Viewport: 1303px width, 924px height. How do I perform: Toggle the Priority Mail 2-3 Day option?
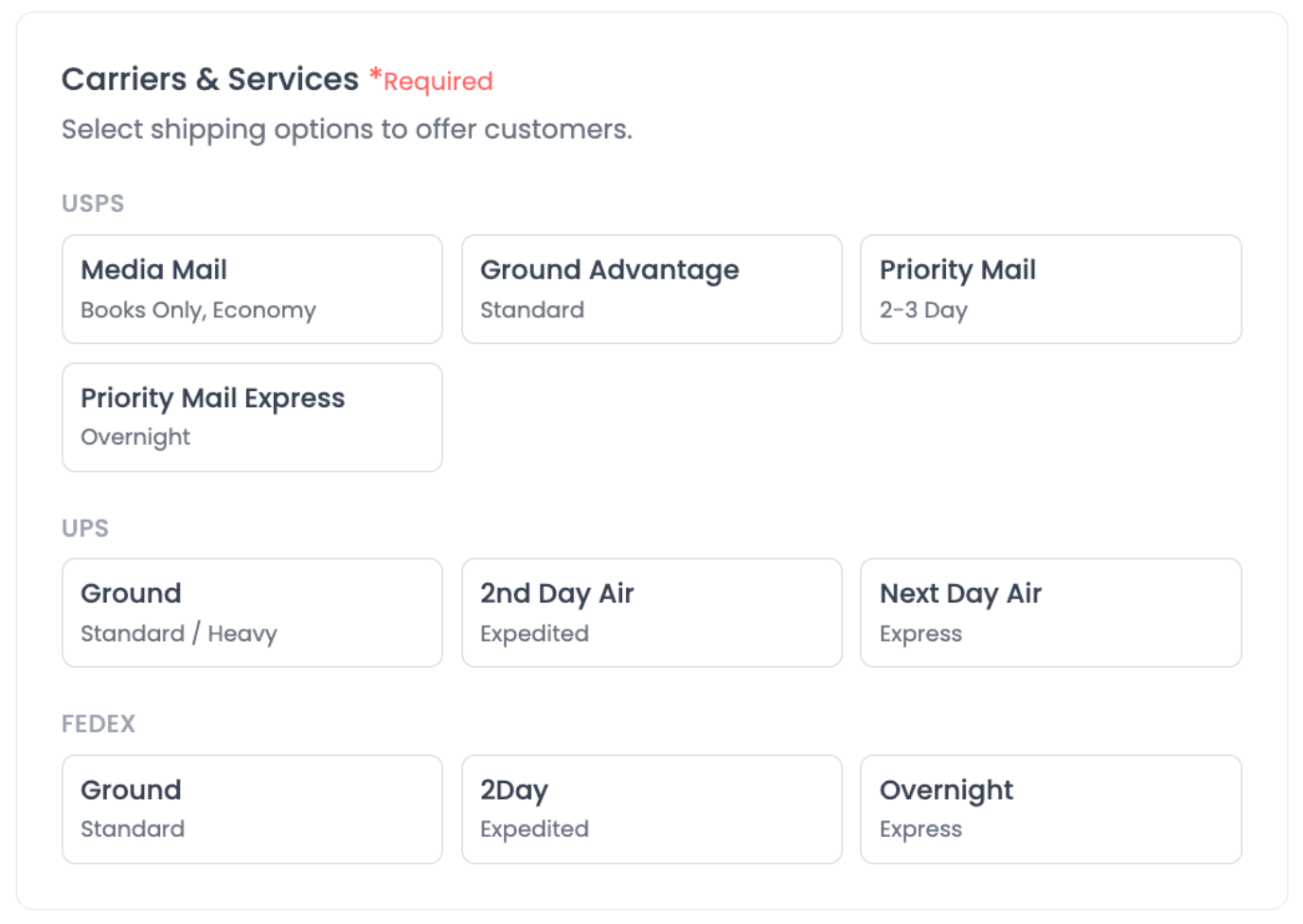[x=1051, y=289]
